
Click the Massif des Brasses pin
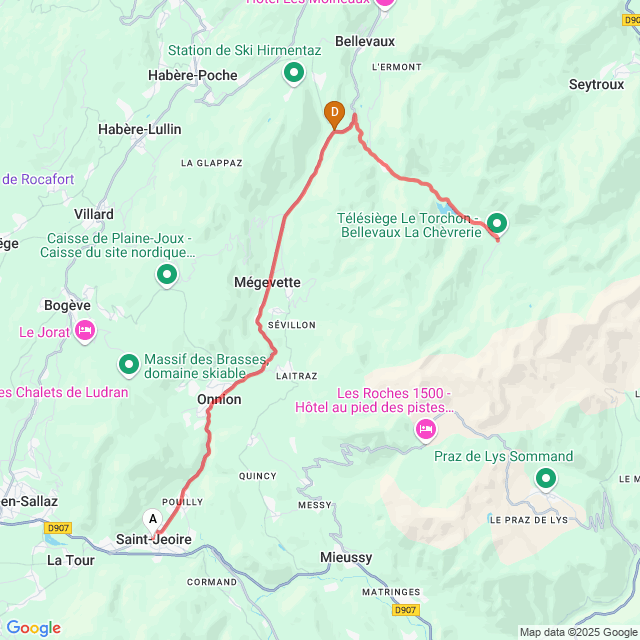(x=129, y=364)
